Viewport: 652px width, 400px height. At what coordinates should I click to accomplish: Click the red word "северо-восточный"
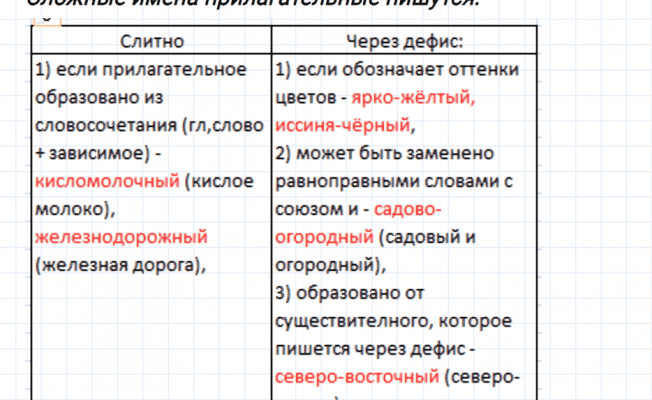point(355,377)
